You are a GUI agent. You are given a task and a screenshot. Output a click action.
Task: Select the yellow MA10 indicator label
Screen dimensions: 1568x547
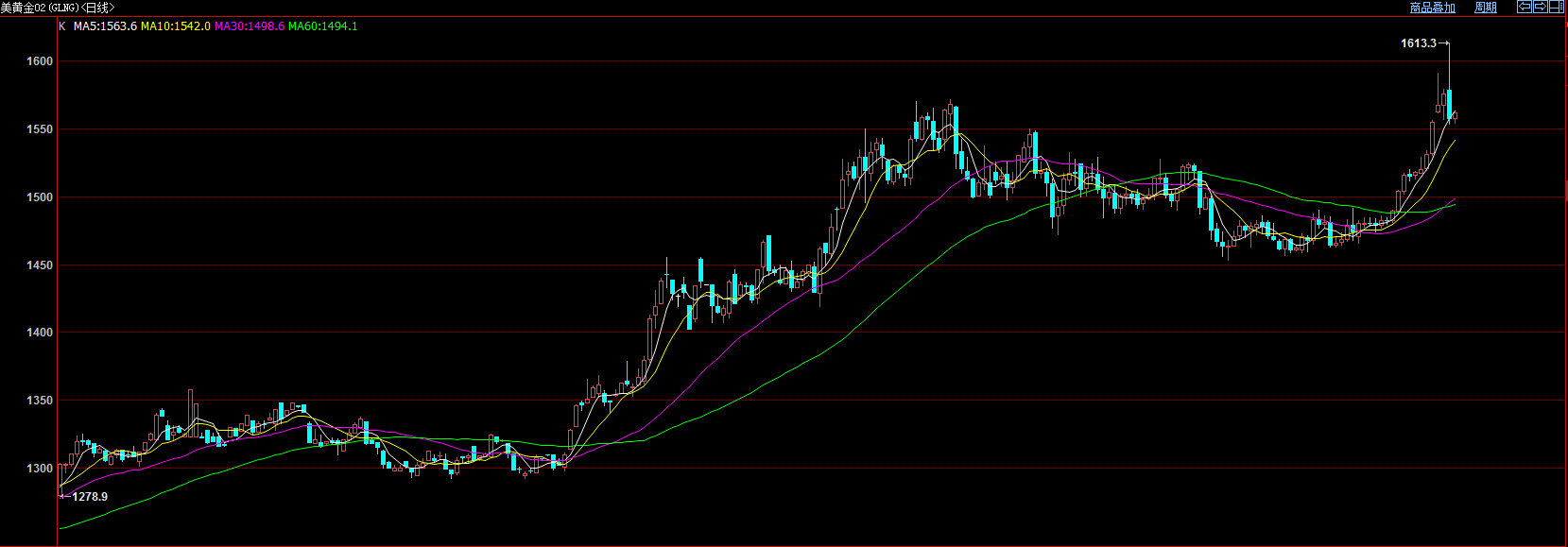[x=175, y=26]
